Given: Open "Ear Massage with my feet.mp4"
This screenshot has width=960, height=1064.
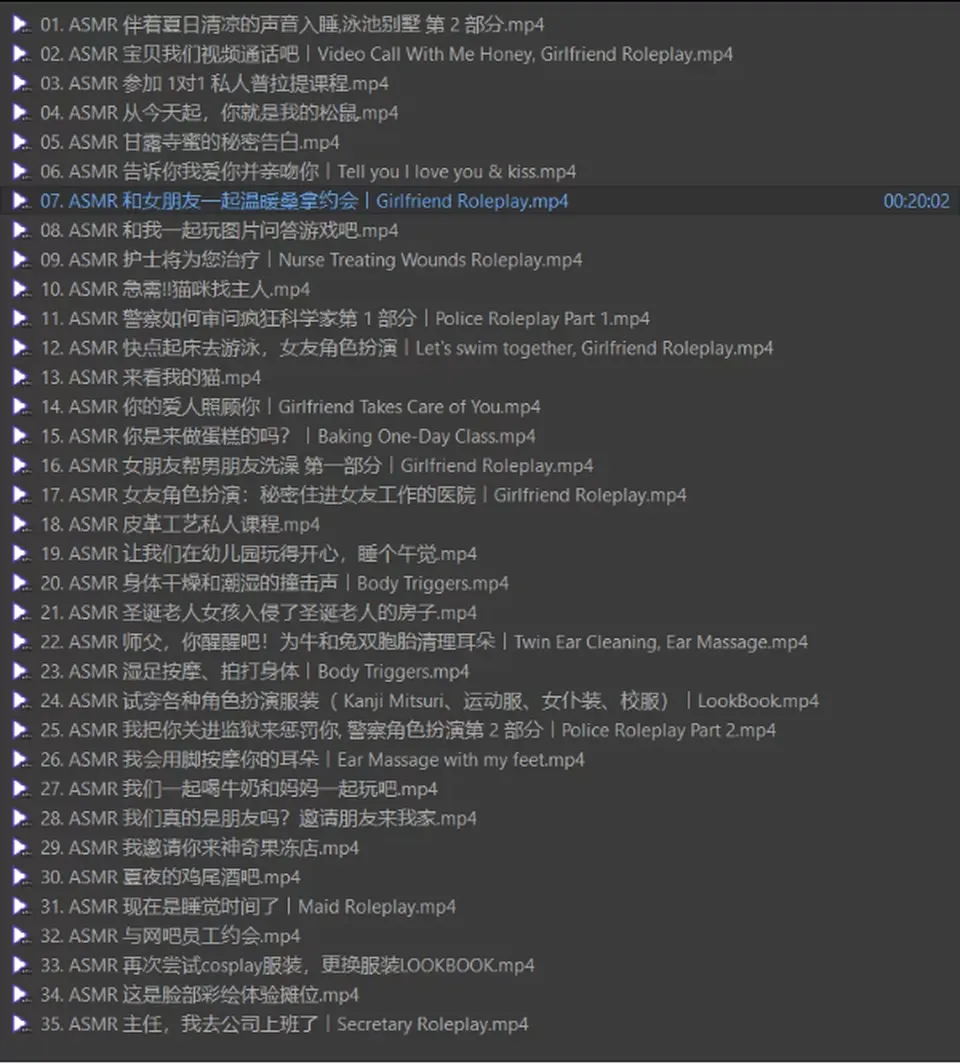Looking at the screenshot, I should (x=312, y=760).
